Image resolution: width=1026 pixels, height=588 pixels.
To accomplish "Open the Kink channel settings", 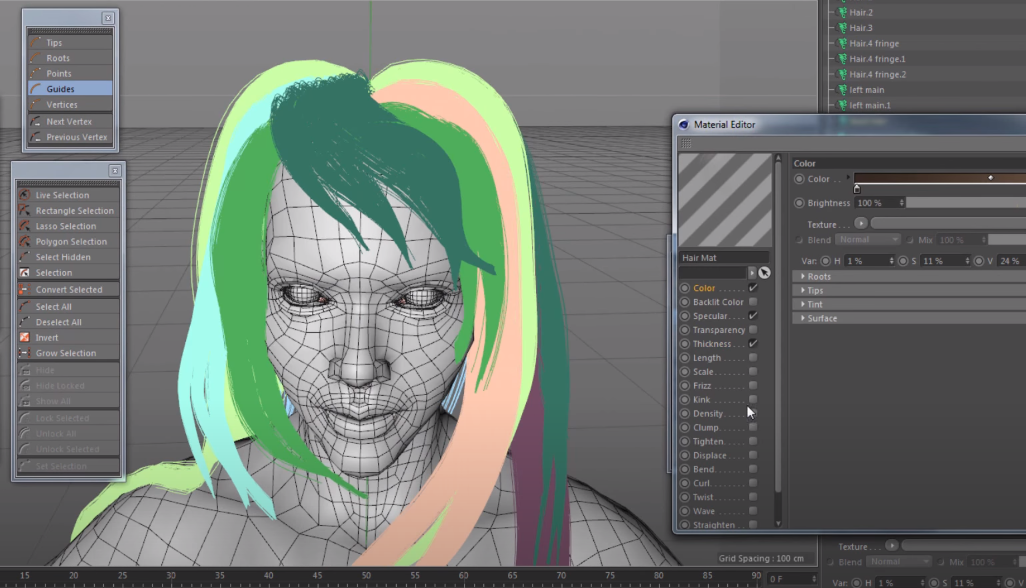I will point(701,400).
